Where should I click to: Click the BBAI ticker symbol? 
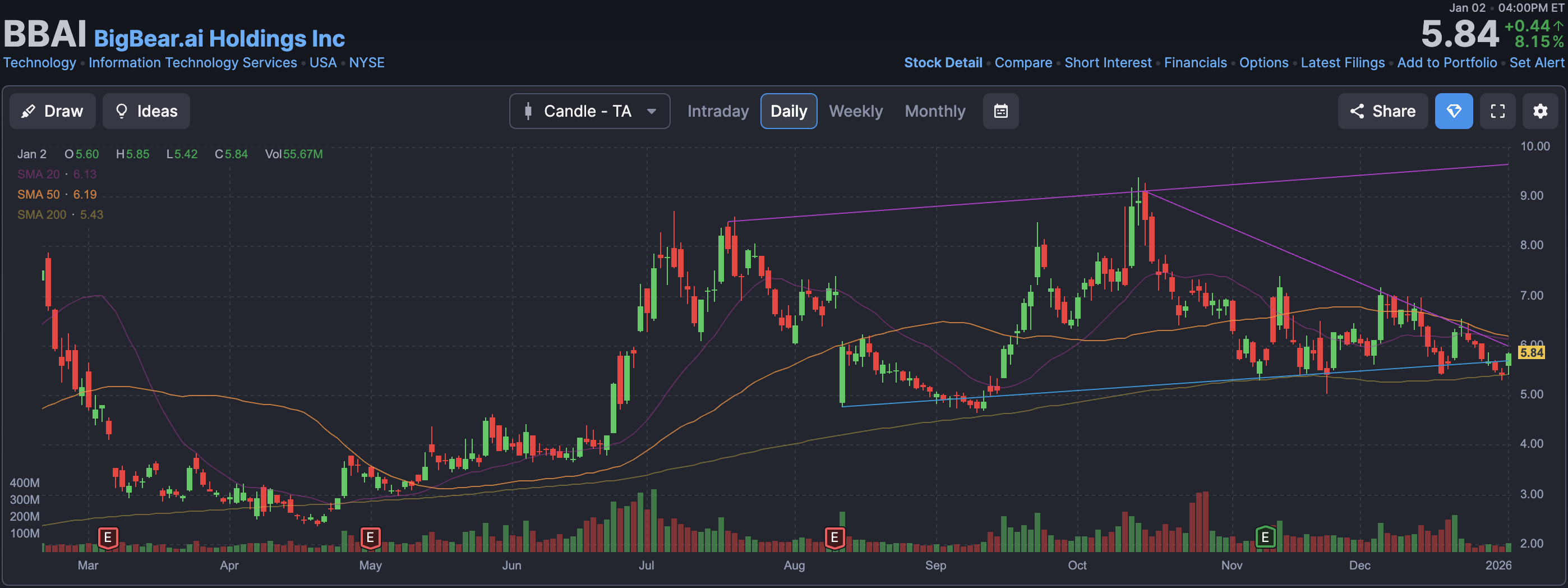pyautogui.click(x=45, y=34)
